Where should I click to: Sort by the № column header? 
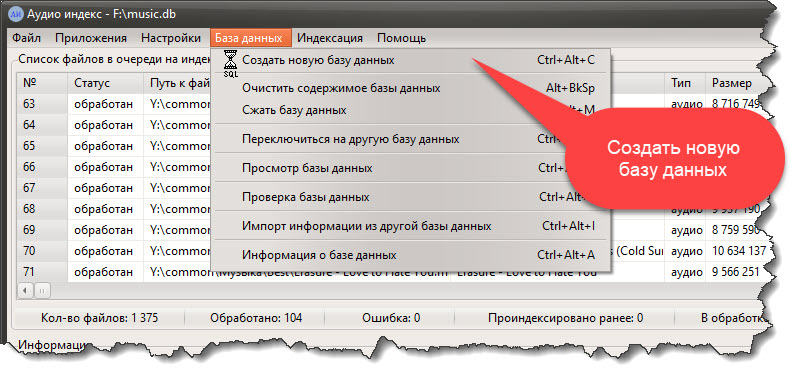click(x=42, y=83)
